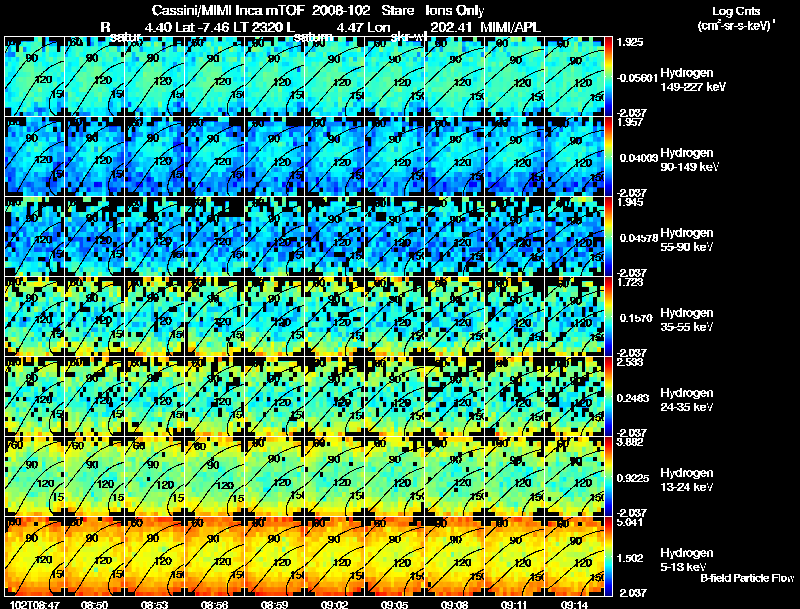The width and height of the screenshot is (800, 609).
Task: Select the 'Hydrogen 35-55 keV' row label
Action: click(x=687, y=320)
